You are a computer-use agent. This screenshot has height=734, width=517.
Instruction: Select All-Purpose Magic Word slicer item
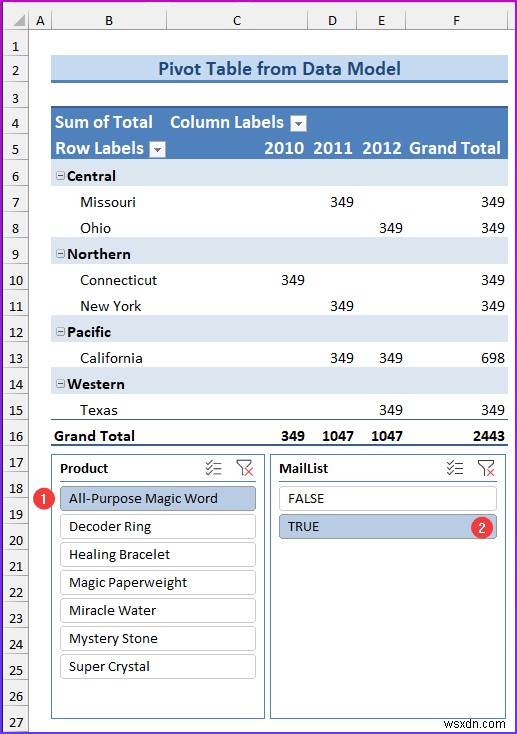click(x=158, y=499)
